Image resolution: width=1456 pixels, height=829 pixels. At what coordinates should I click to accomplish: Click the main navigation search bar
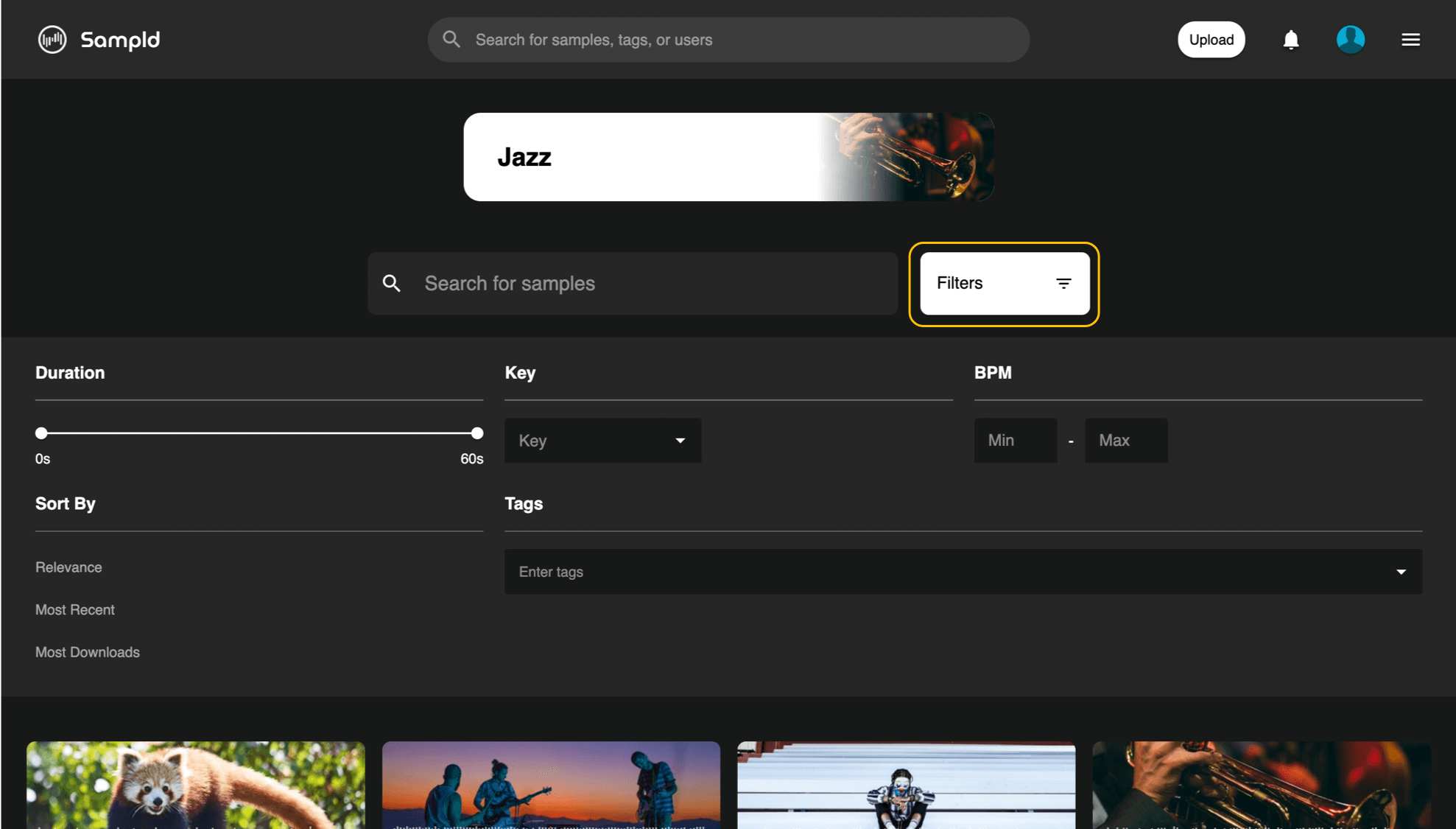(728, 39)
